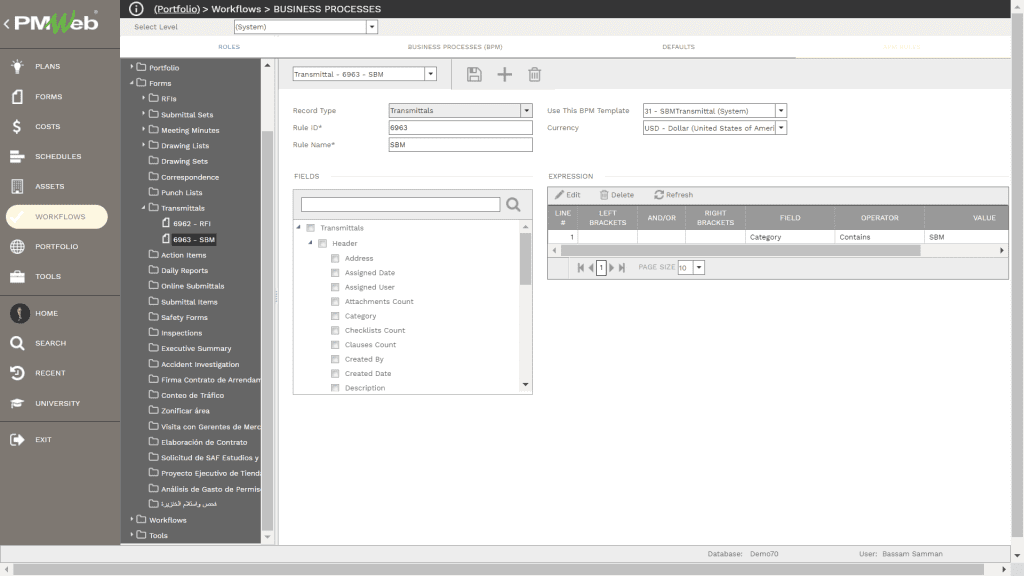Click the Add new rule plus icon
This screenshot has width=1024, height=576.
(504, 74)
